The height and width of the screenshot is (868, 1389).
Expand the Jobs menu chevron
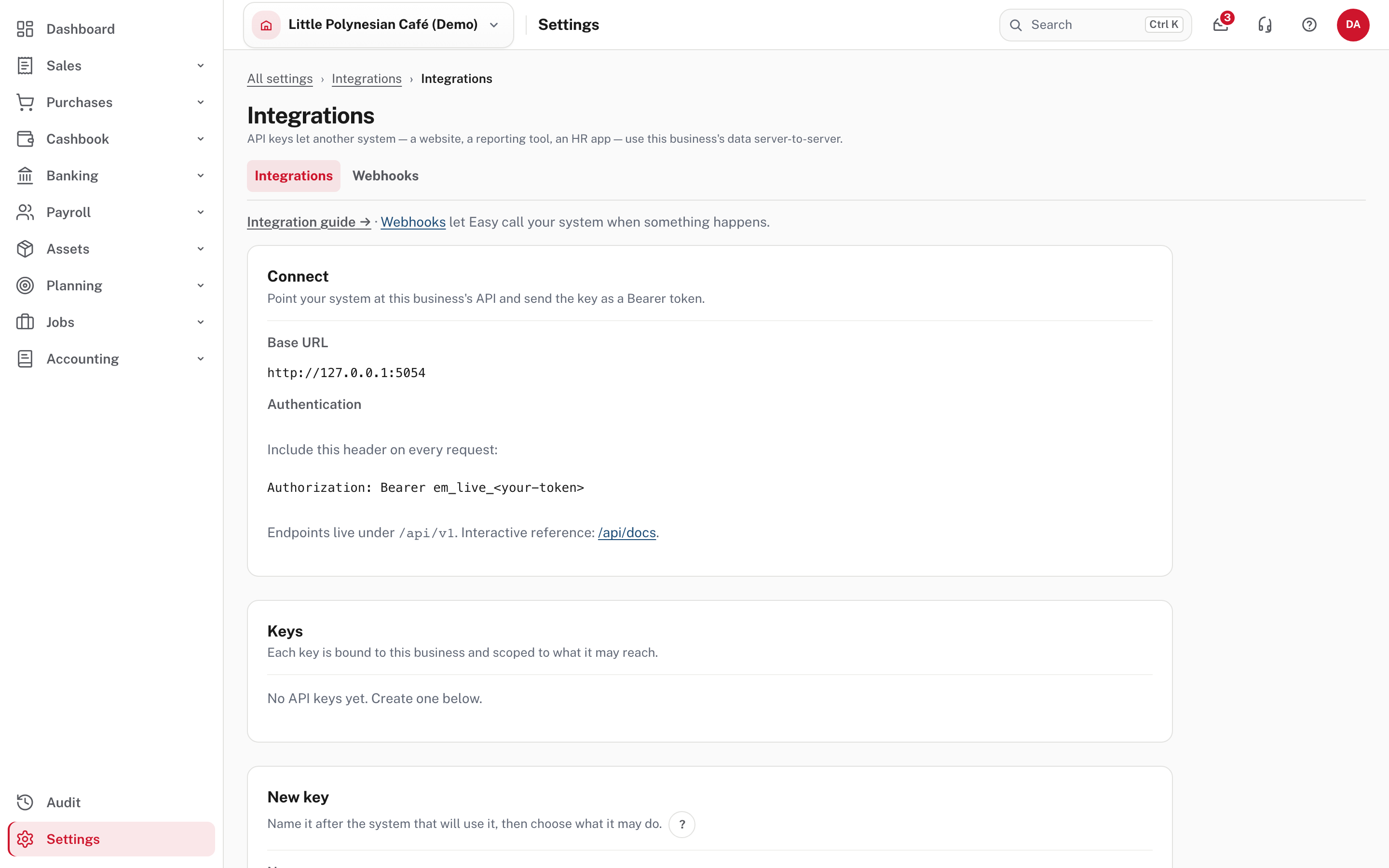click(x=200, y=322)
